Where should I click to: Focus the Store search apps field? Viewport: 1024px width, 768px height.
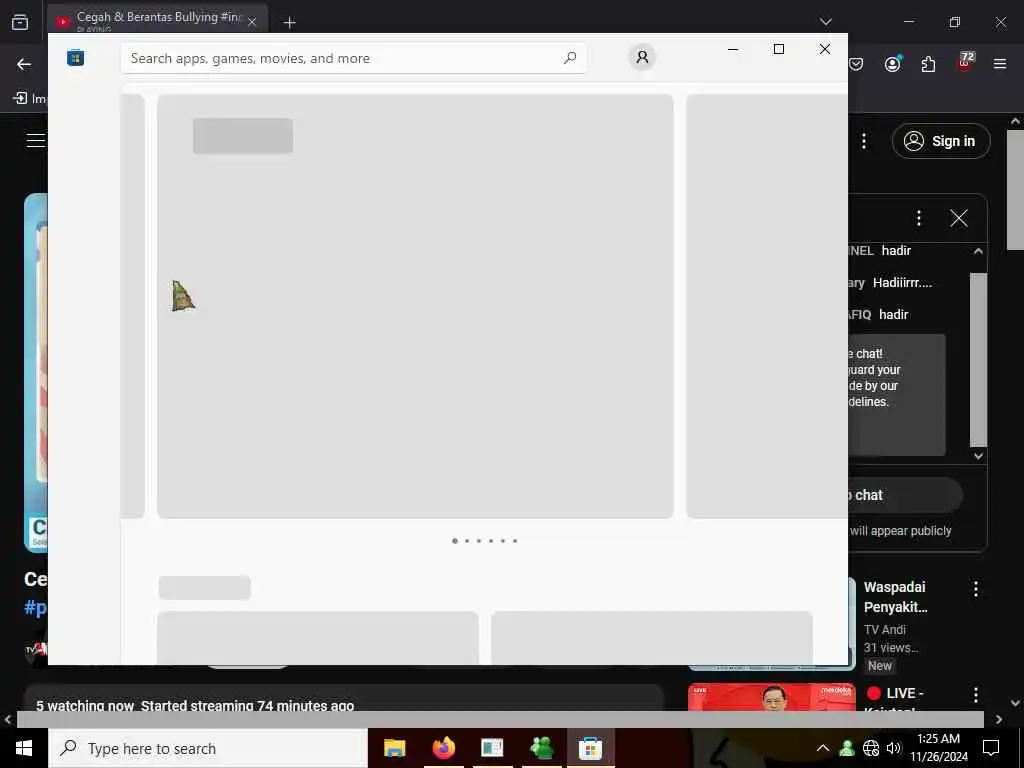[353, 58]
